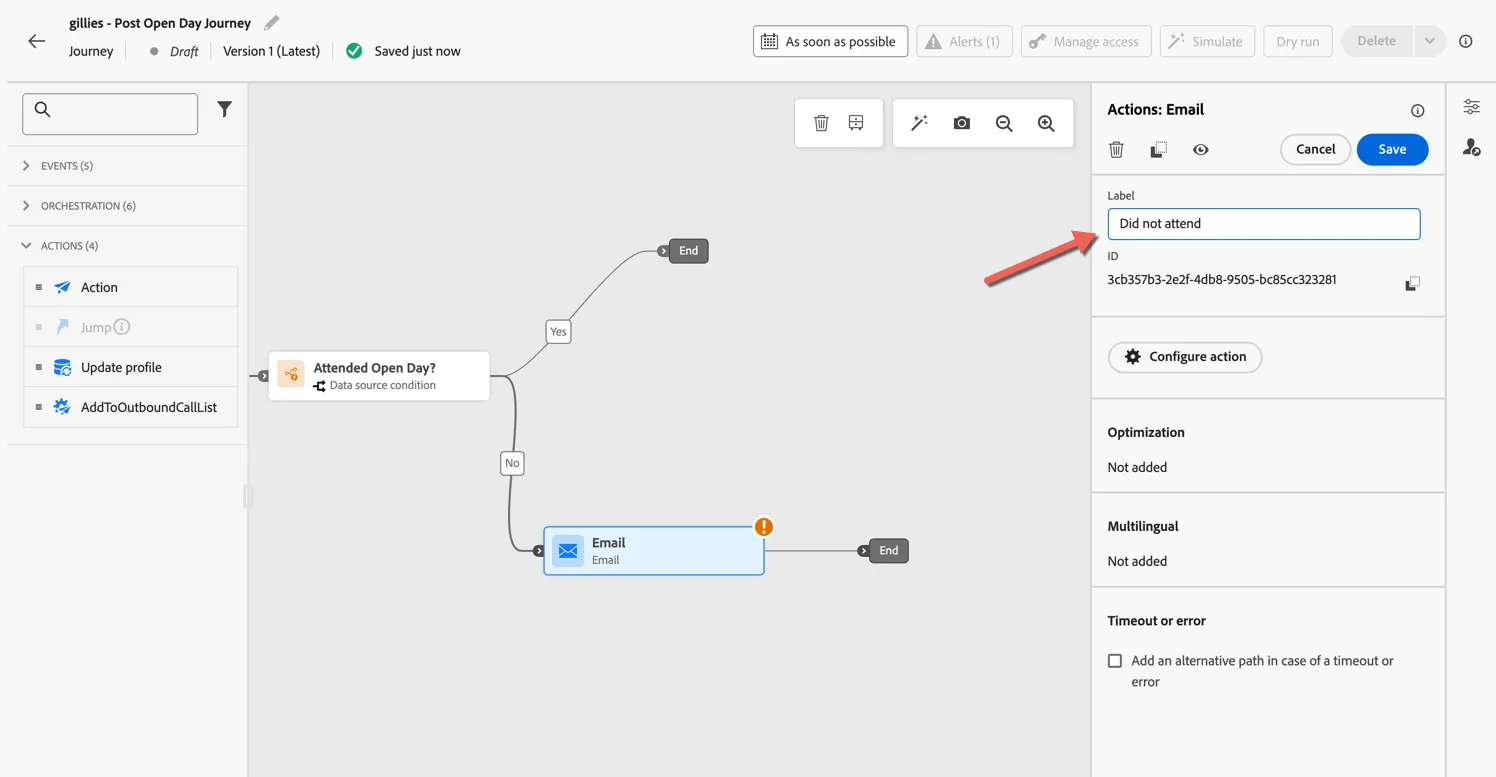Save the email action settings
1496x777 pixels.
pos(1392,149)
